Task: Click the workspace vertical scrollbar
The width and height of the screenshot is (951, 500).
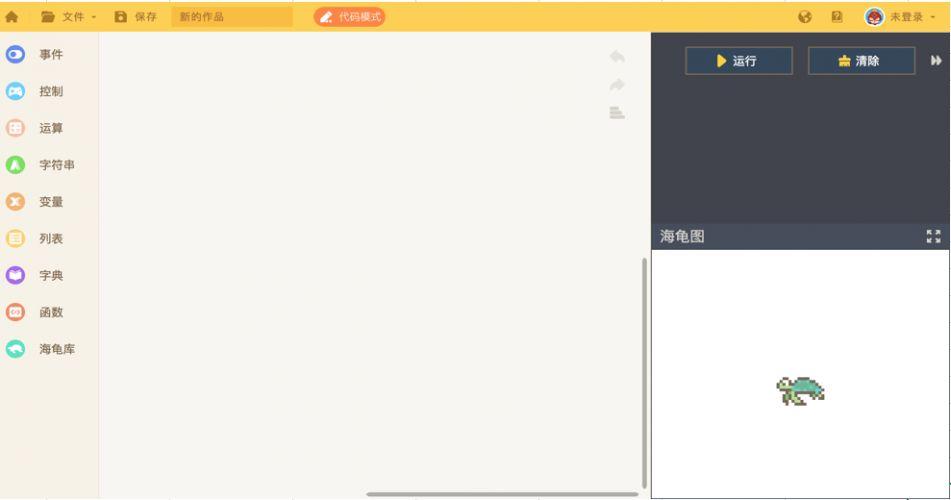Action: click(x=644, y=373)
